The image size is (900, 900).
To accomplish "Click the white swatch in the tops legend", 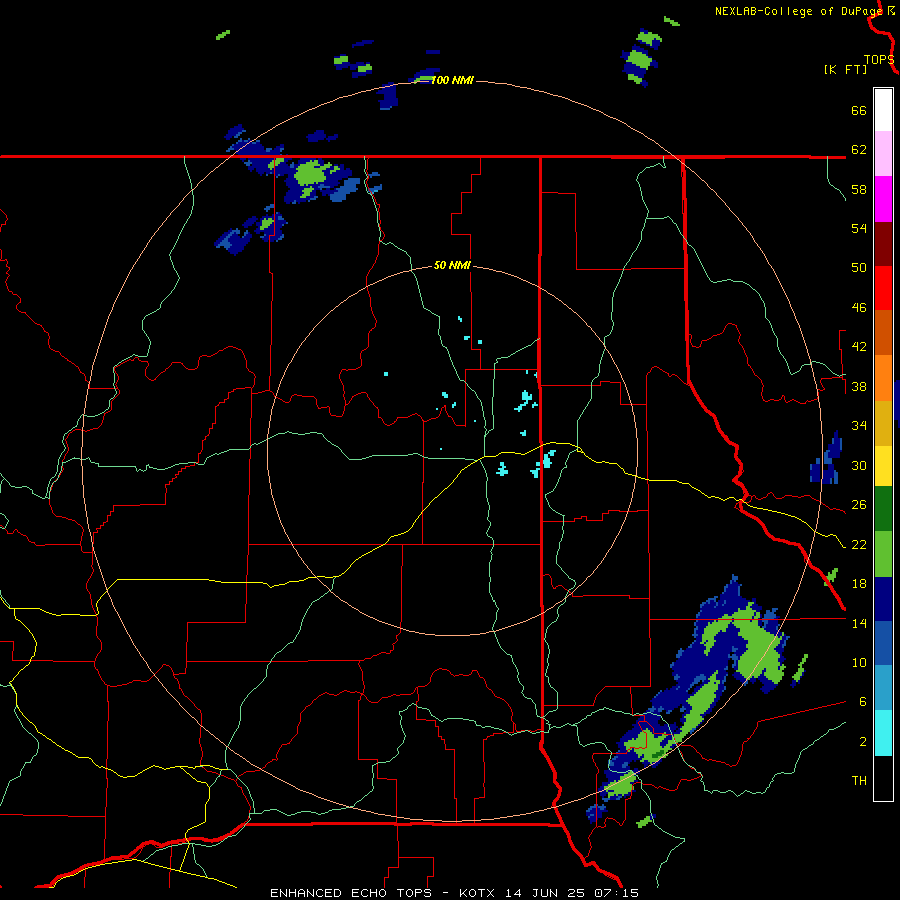I will click(883, 110).
